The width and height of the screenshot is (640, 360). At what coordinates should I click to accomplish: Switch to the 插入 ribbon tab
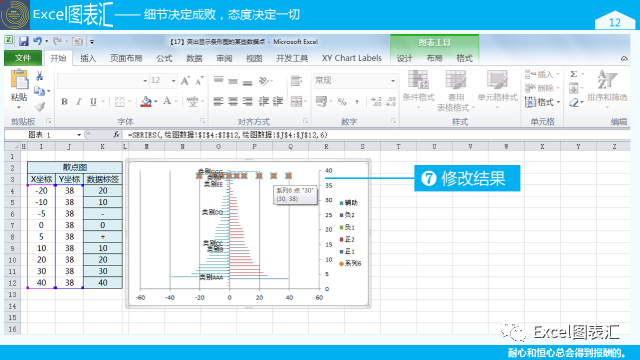88,58
